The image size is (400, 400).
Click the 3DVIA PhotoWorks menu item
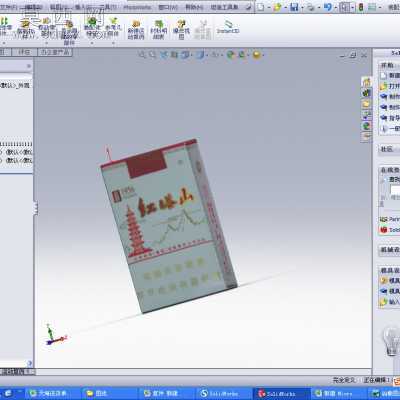click(137, 7)
